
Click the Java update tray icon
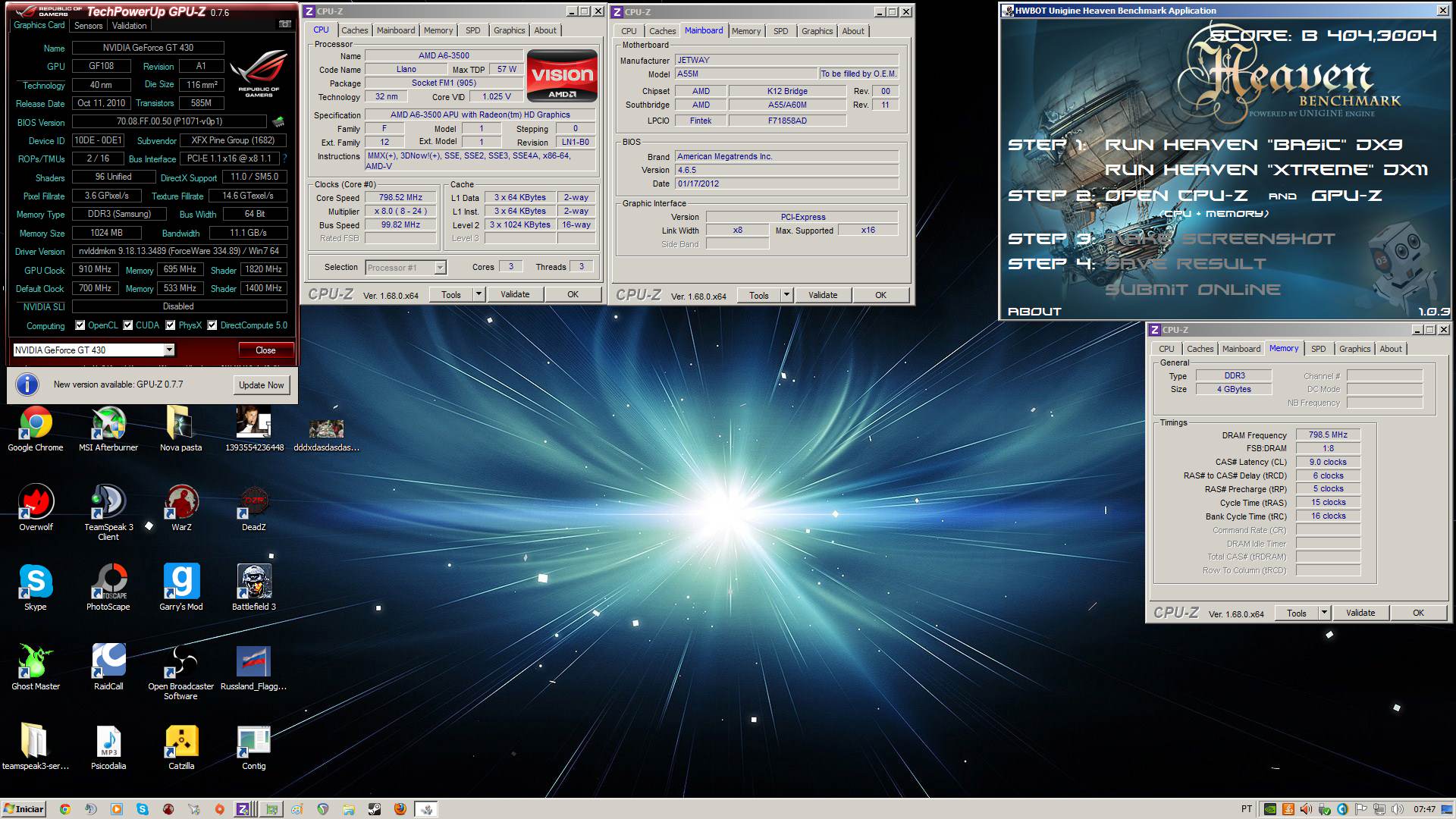pyautogui.click(x=1288, y=809)
